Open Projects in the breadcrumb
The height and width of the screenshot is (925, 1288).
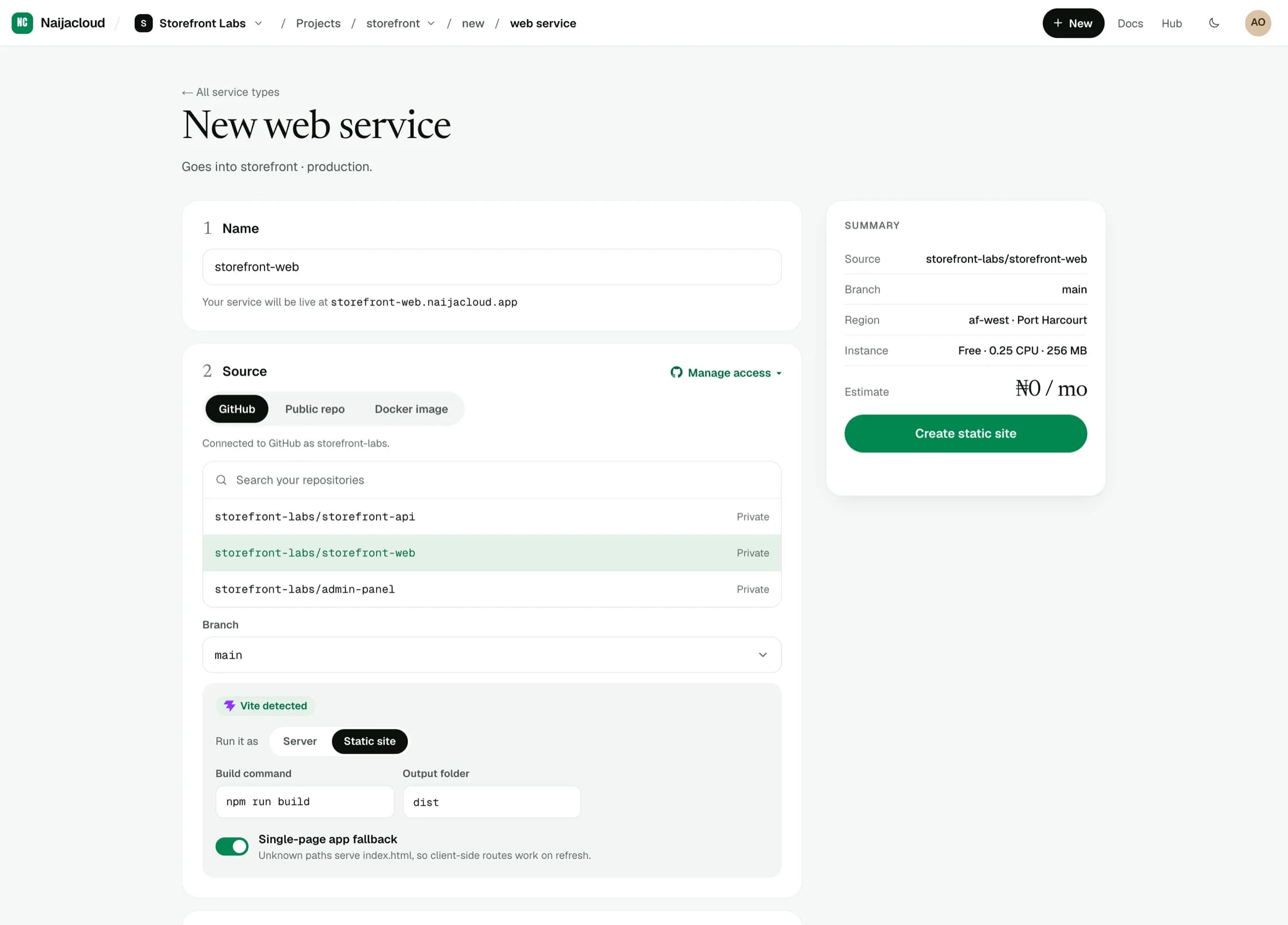(318, 23)
